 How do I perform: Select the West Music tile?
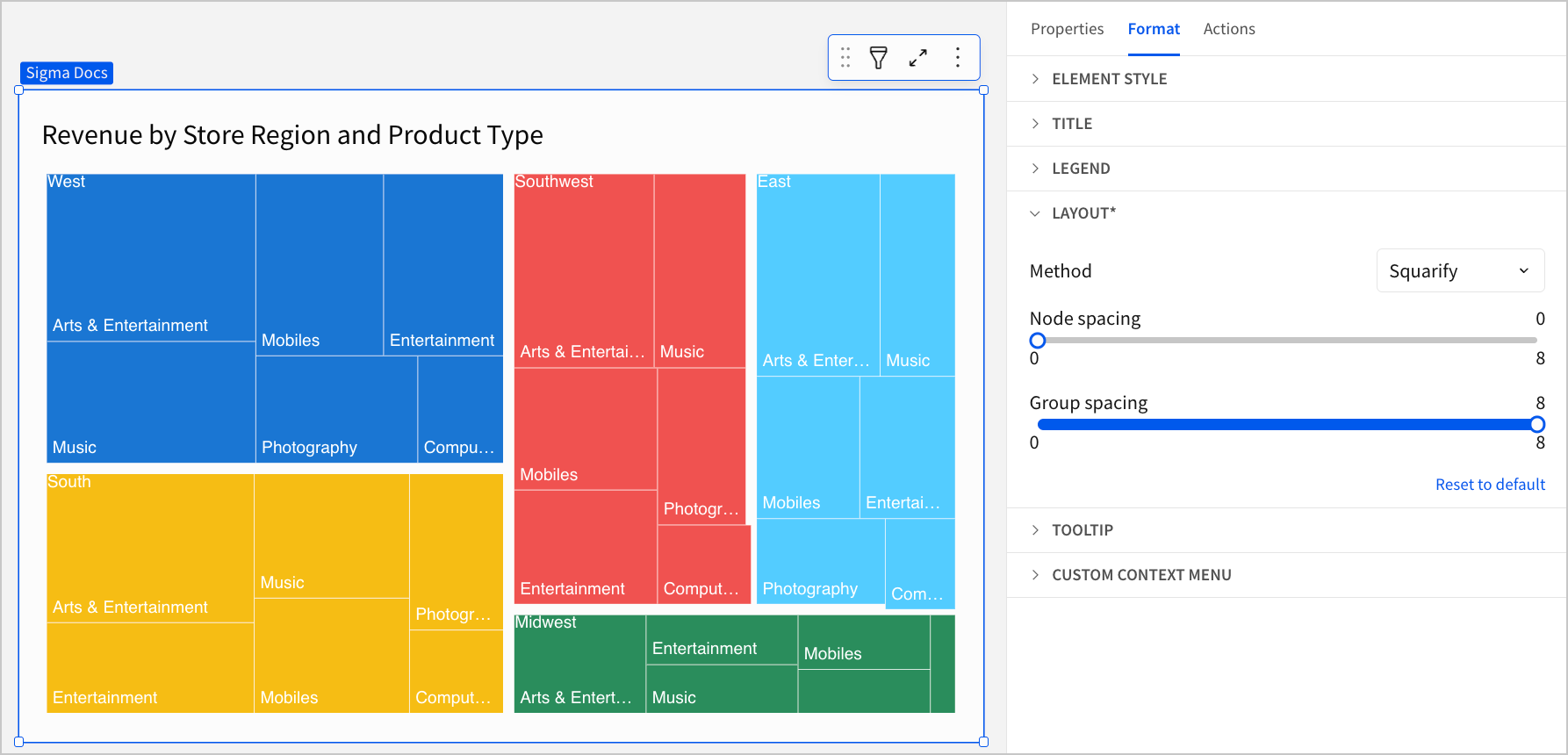tap(151, 402)
